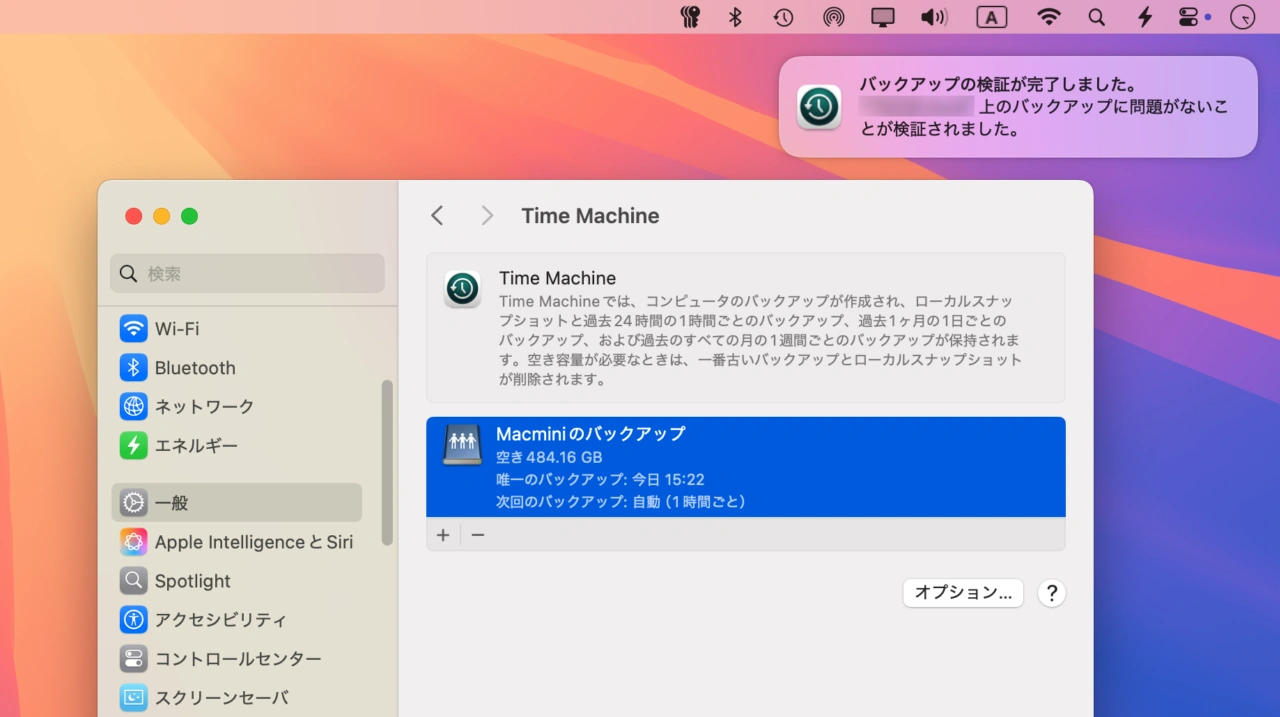Open Time Machine オプション settings

[x=962, y=592]
